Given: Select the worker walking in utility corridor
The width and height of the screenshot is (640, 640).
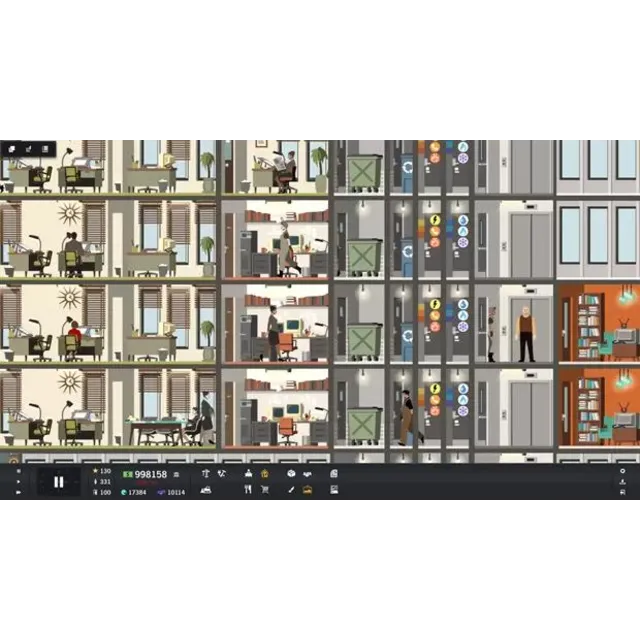Looking at the screenshot, I should [x=409, y=418].
